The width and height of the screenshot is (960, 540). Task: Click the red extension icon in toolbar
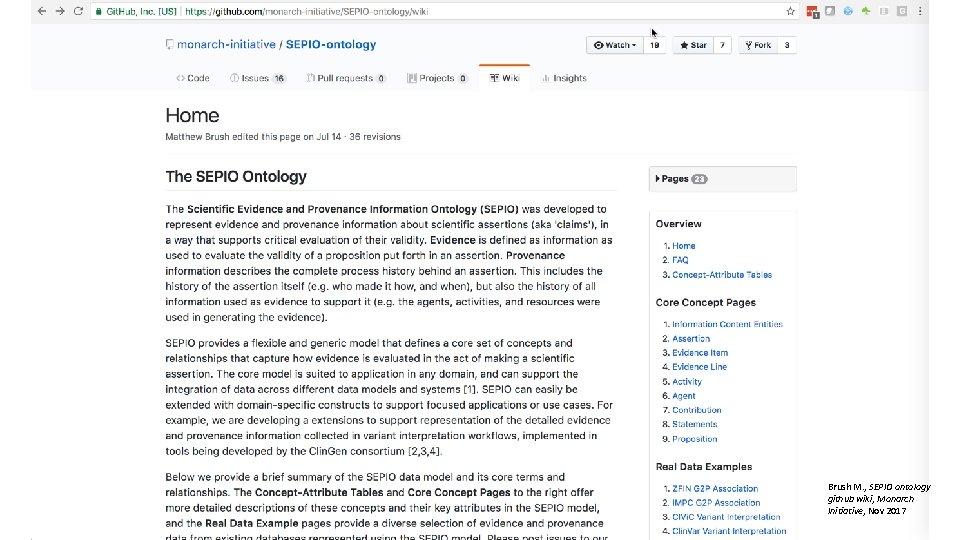[x=812, y=12]
